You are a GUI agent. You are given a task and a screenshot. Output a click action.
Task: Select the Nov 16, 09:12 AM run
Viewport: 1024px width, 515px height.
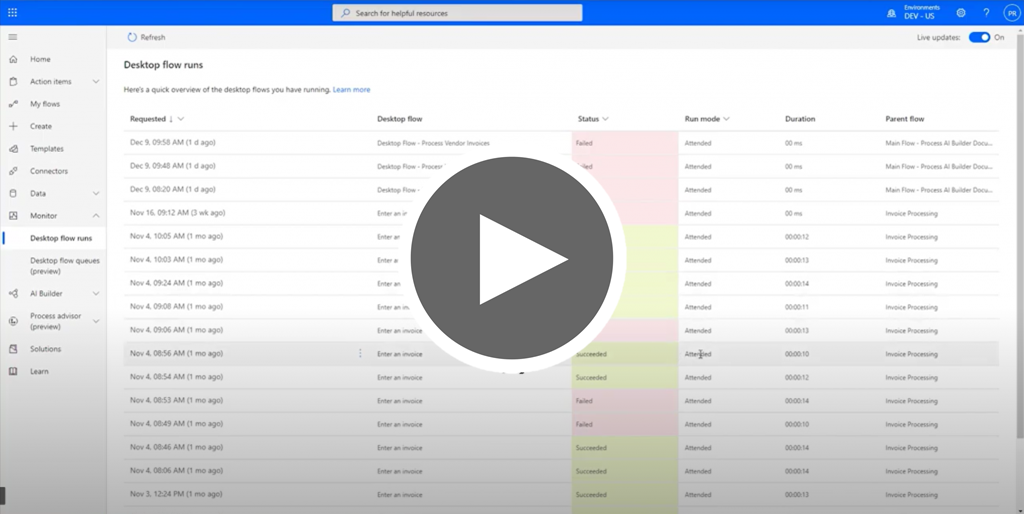pyautogui.click(x=561, y=213)
